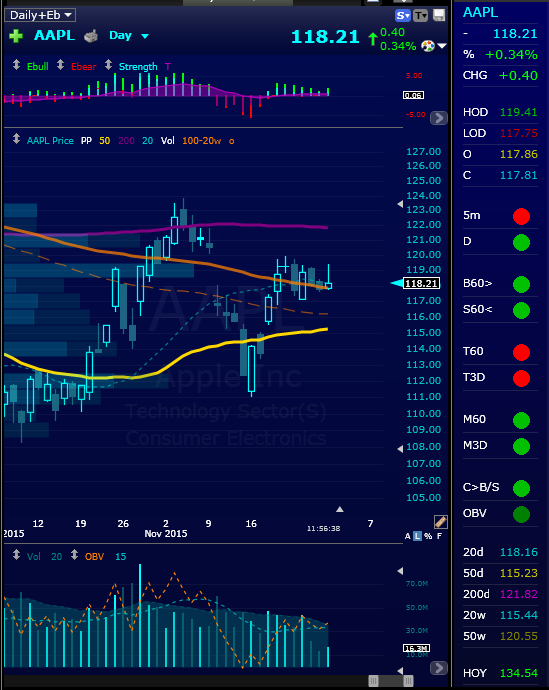This screenshot has height=690, width=549.
Task: Click the reorder arrows beside Ebear
Action: 61,65
